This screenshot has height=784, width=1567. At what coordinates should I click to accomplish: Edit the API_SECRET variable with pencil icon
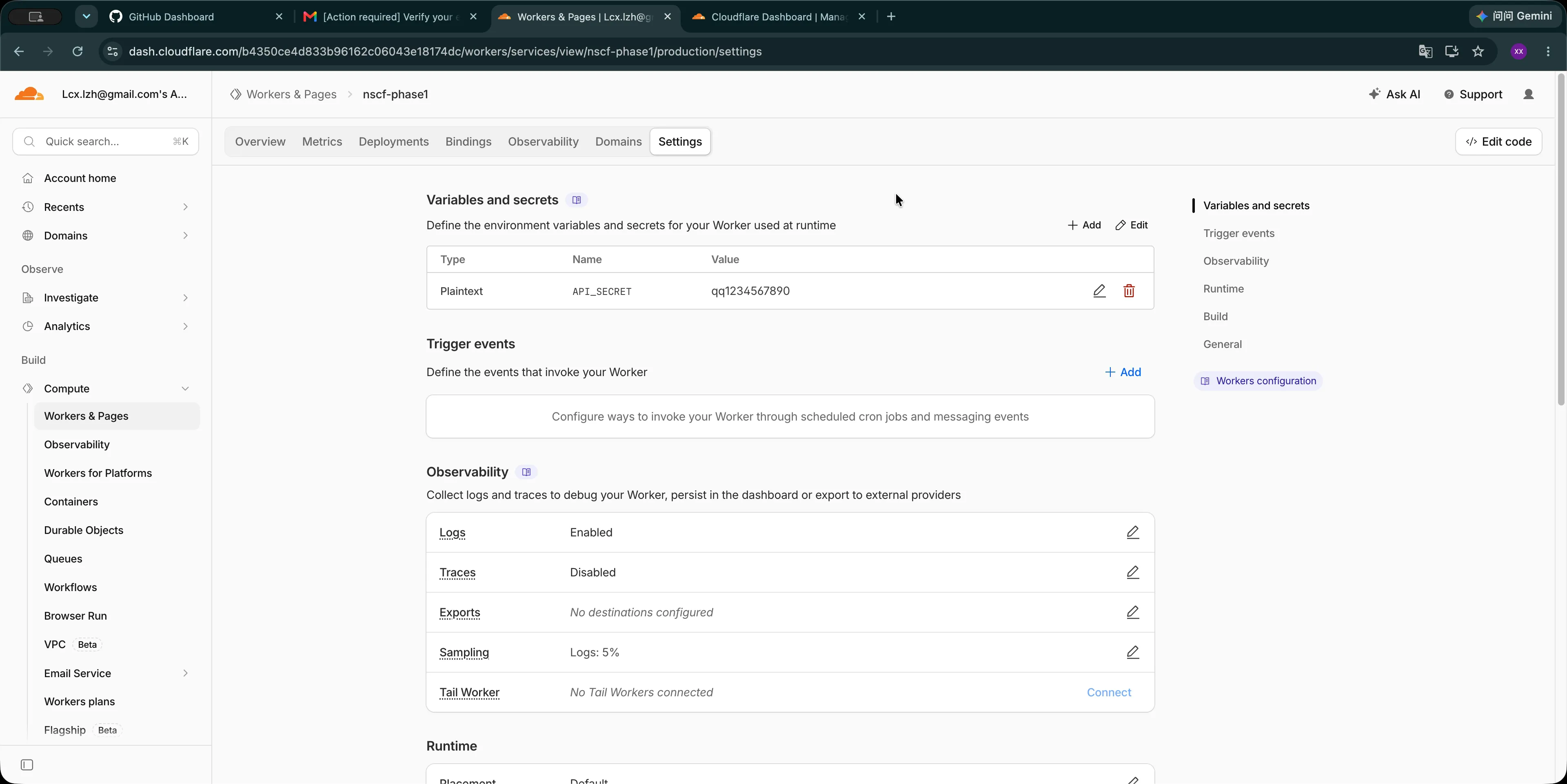pos(1099,291)
